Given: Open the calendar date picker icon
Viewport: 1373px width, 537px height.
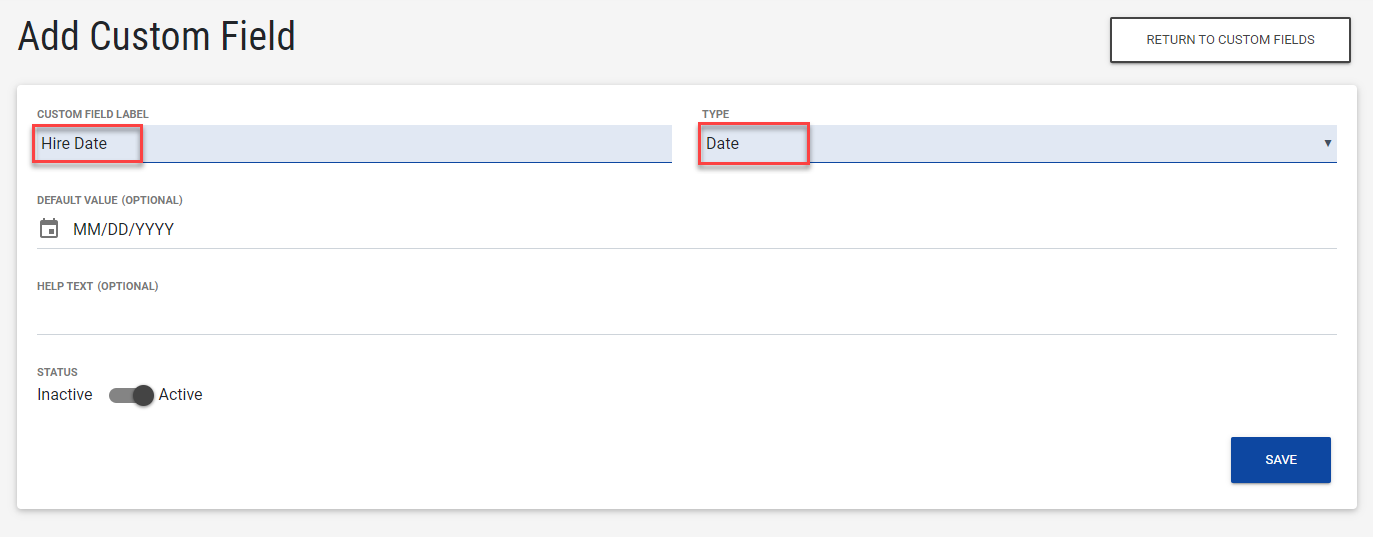Looking at the screenshot, I should [49, 229].
